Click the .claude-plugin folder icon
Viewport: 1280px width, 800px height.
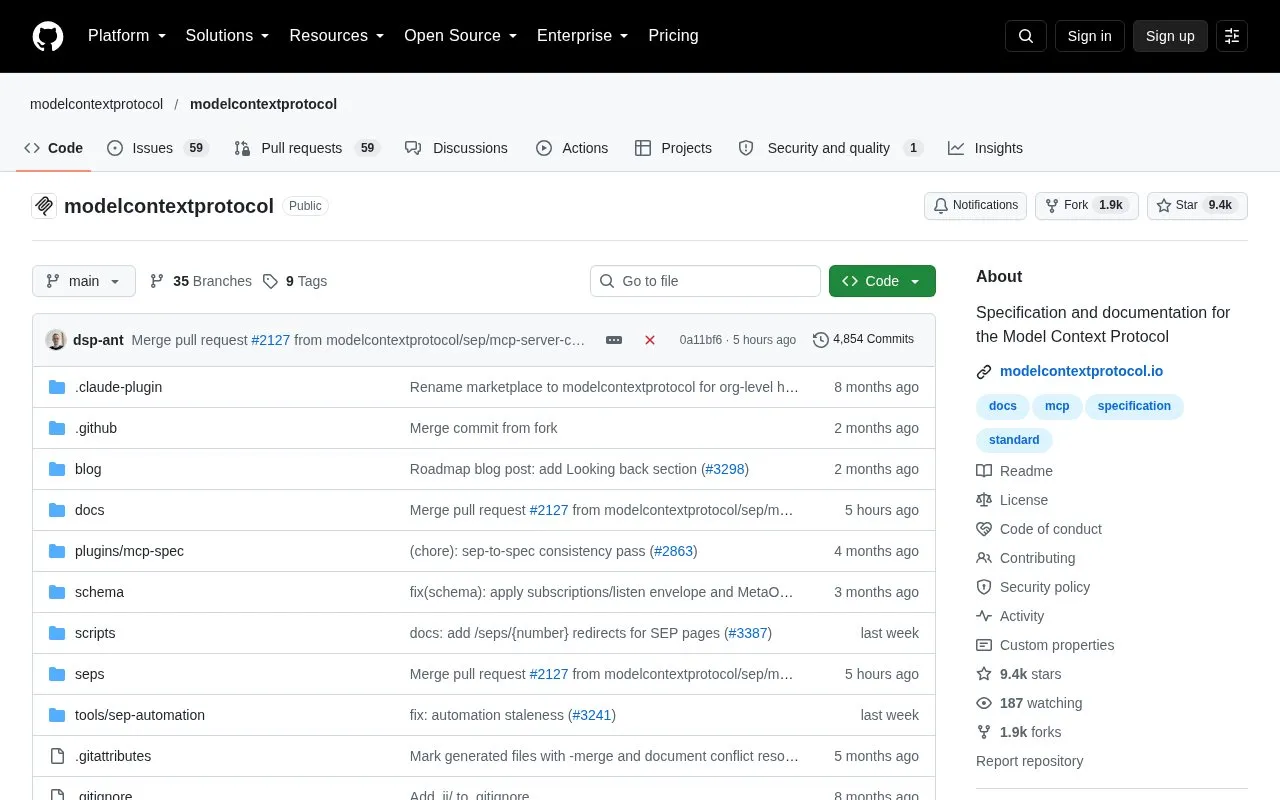(x=57, y=387)
